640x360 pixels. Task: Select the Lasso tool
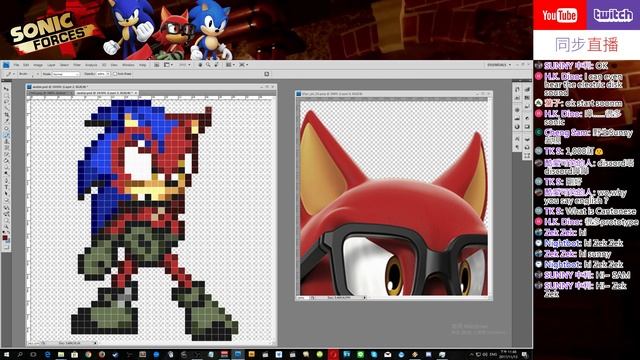(x=6, y=102)
